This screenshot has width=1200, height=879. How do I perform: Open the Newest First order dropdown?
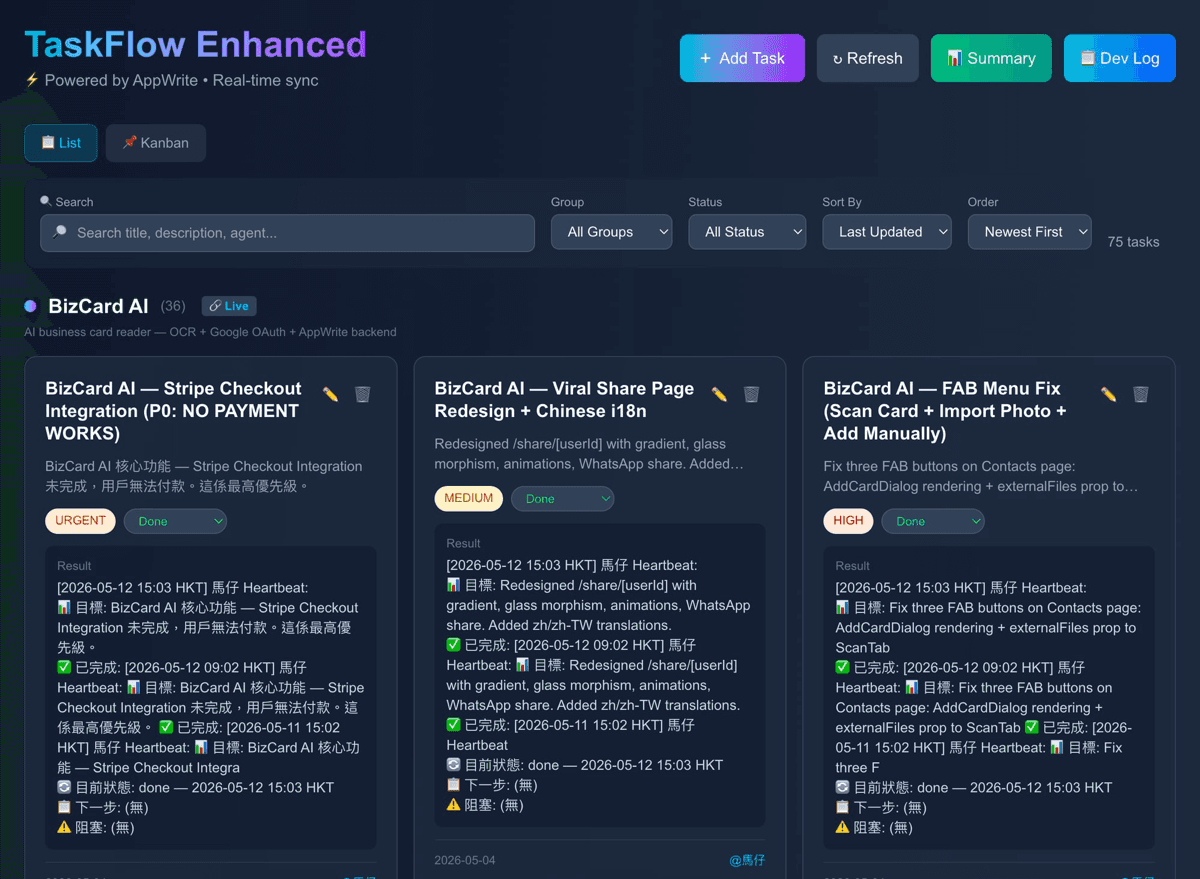pyautogui.click(x=1030, y=232)
